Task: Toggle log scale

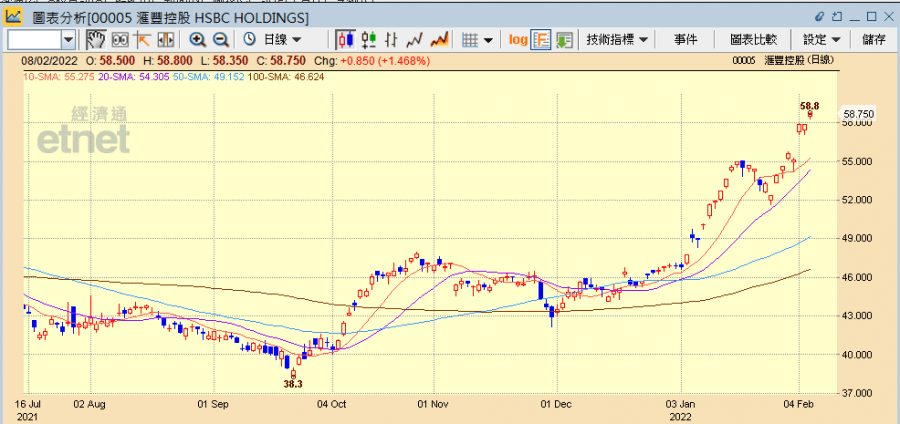Action: pyautogui.click(x=518, y=40)
